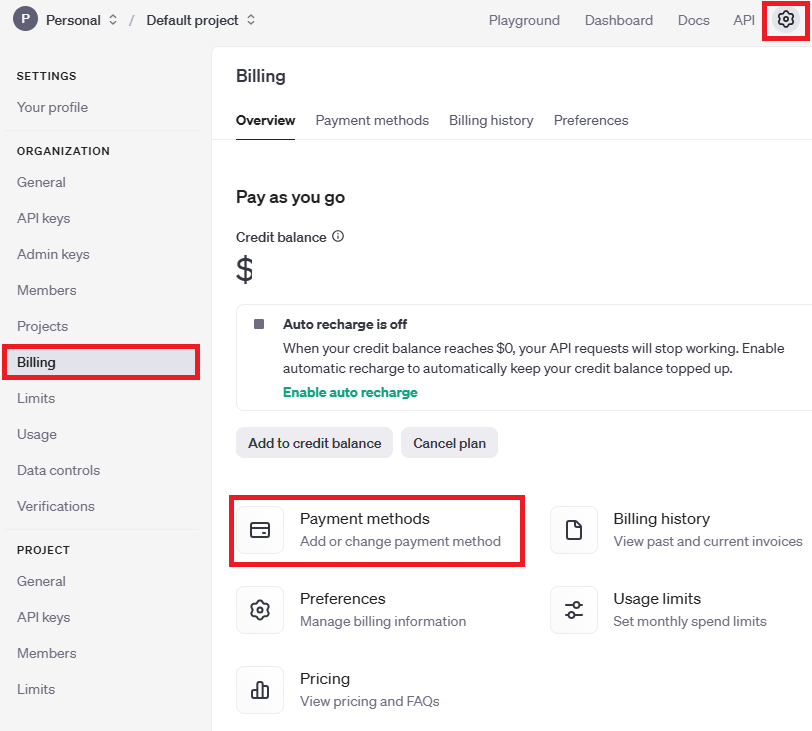Open organization API keys in sidebar
The image size is (812, 731).
coord(44,218)
